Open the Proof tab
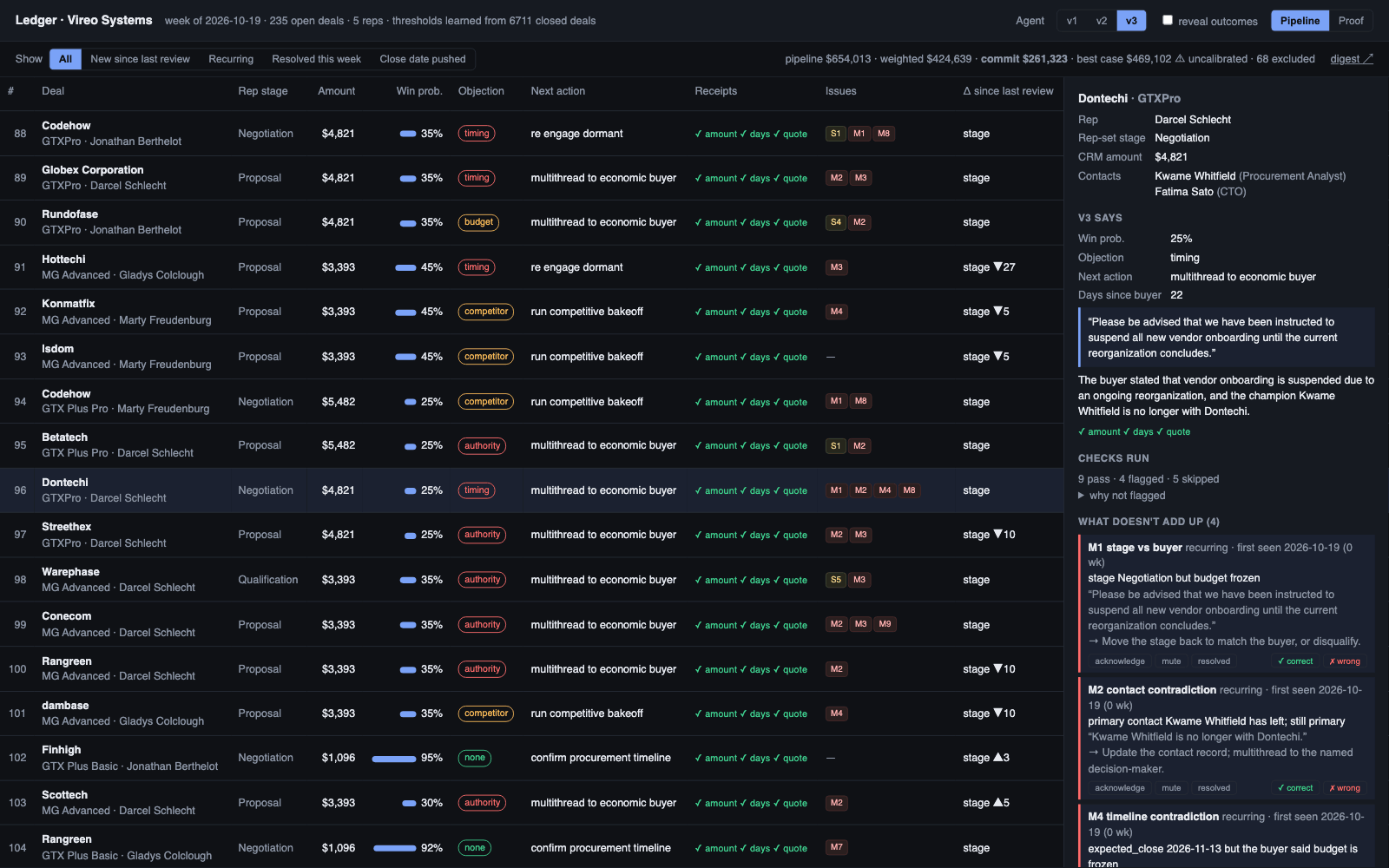 1351,21
